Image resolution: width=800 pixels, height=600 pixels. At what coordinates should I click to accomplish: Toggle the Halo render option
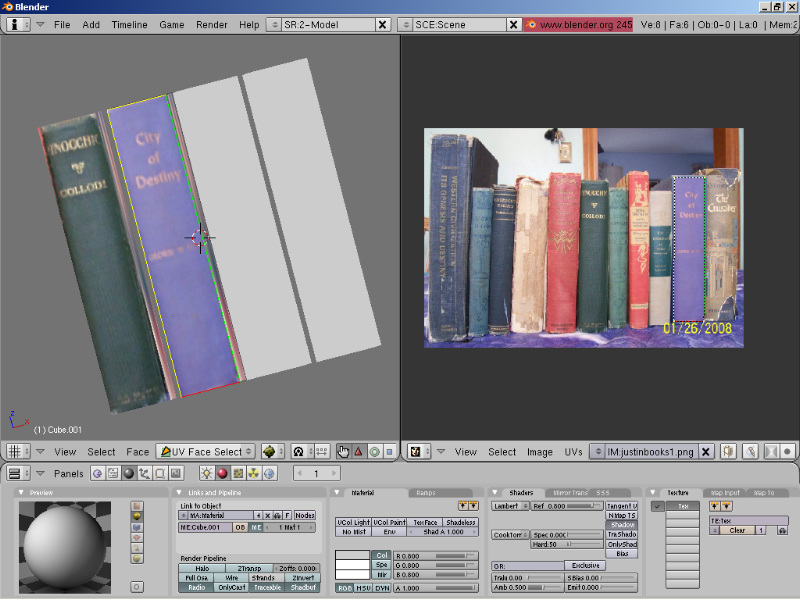coord(202,568)
